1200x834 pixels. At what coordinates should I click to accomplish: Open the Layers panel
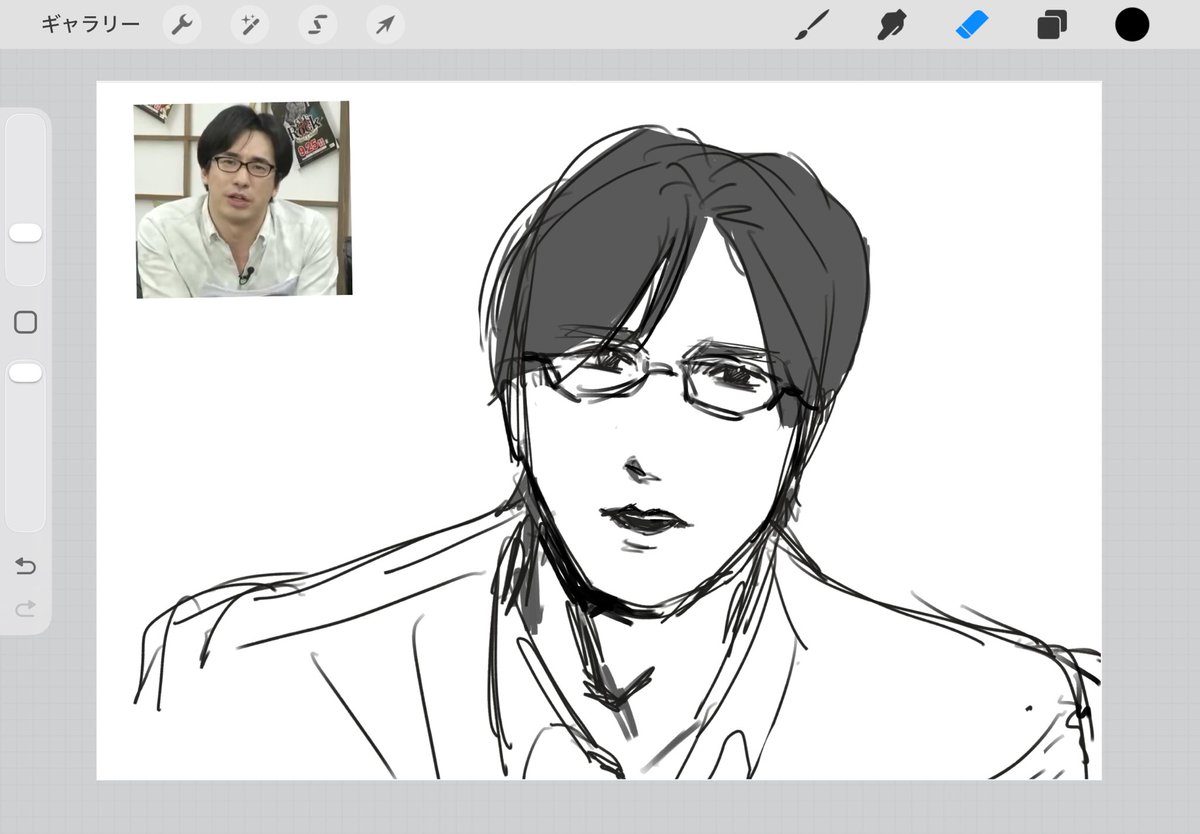[x=1052, y=25]
